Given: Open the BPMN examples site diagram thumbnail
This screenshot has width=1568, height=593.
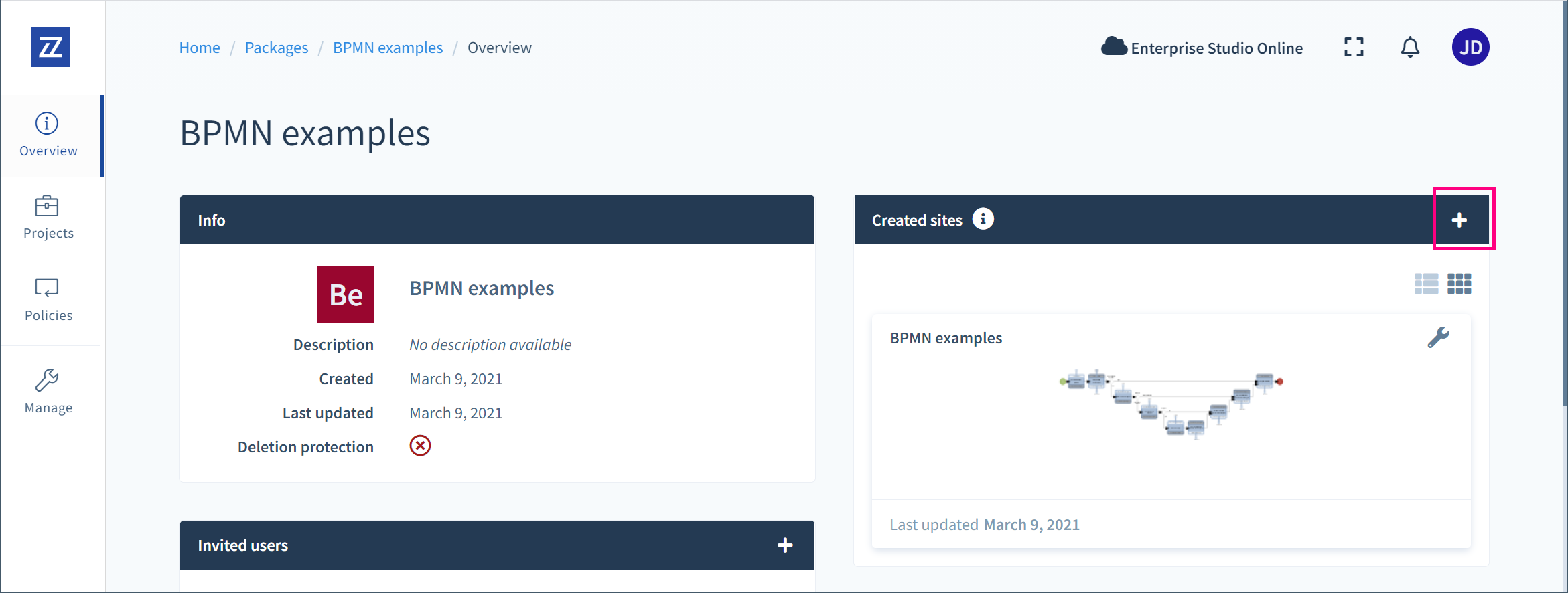Looking at the screenshot, I should pos(1171,404).
